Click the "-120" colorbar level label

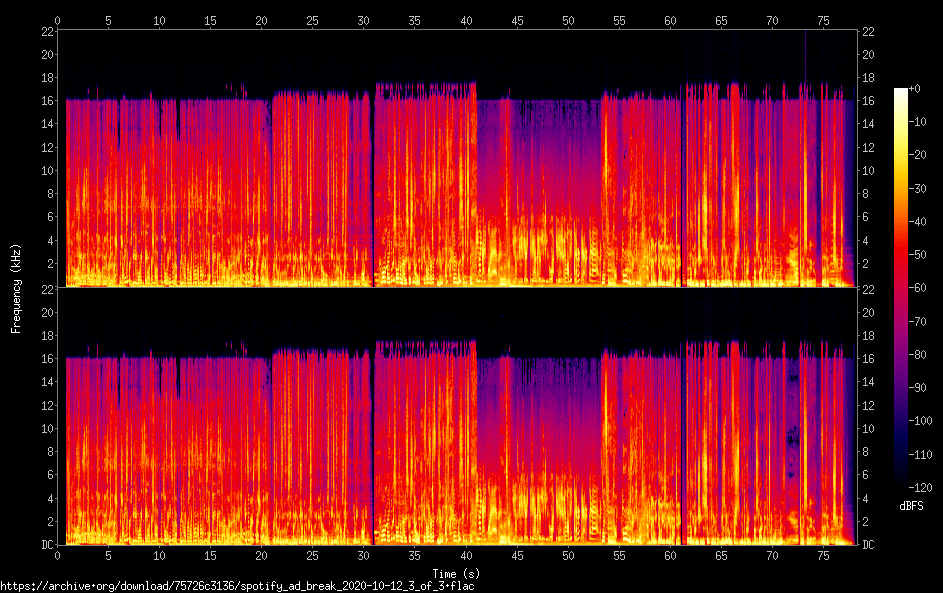[921, 488]
